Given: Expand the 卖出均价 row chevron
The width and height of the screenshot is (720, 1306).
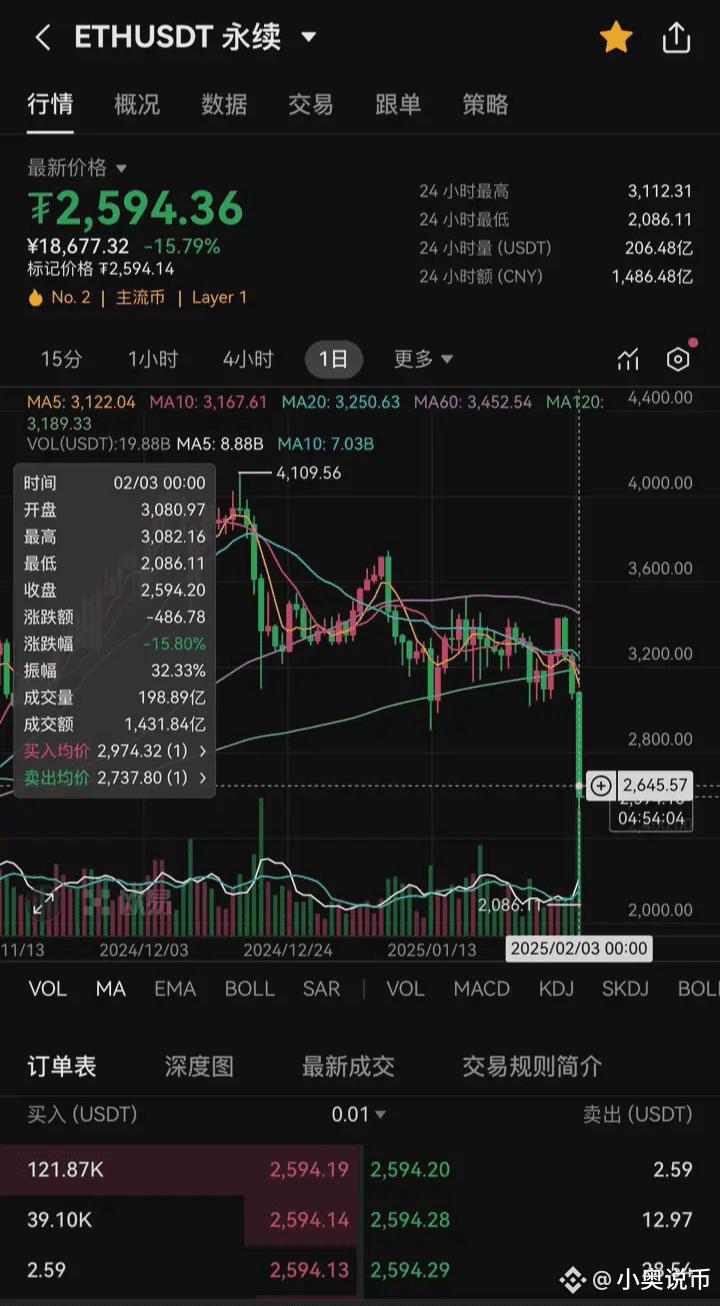Looking at the screenshot, I should [204, 777].
